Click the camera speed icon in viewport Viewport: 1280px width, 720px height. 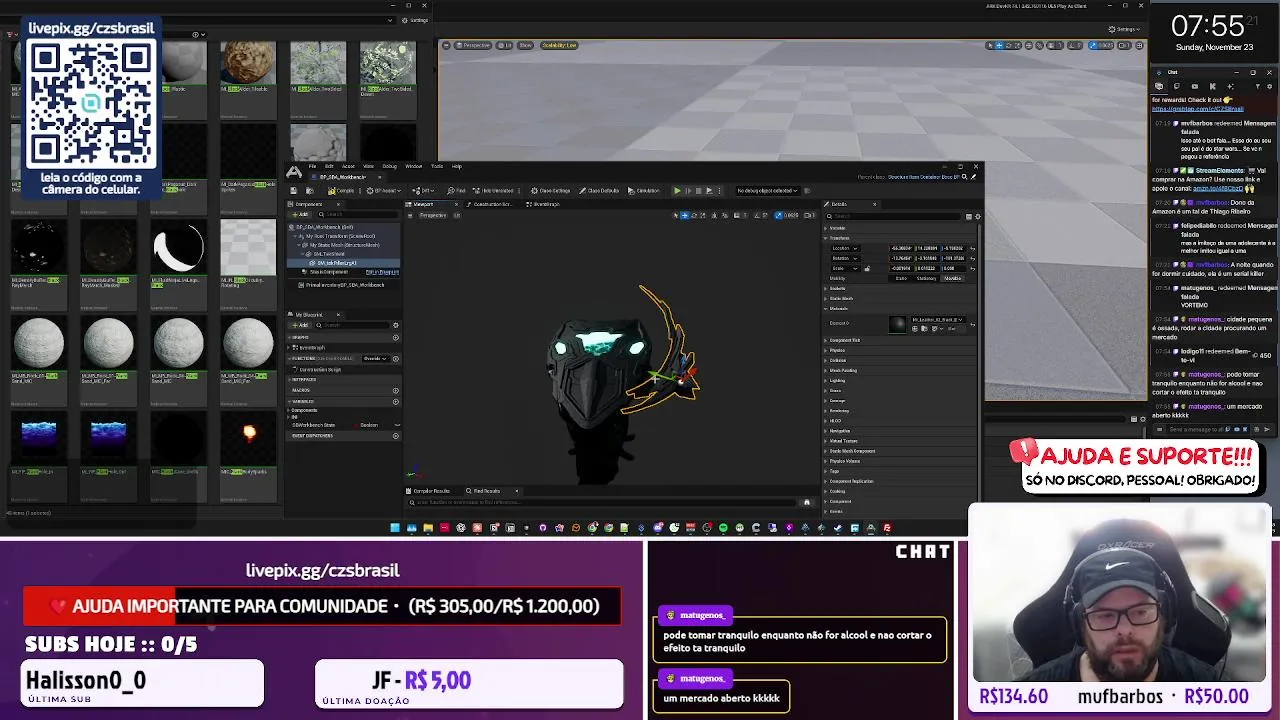808,215
